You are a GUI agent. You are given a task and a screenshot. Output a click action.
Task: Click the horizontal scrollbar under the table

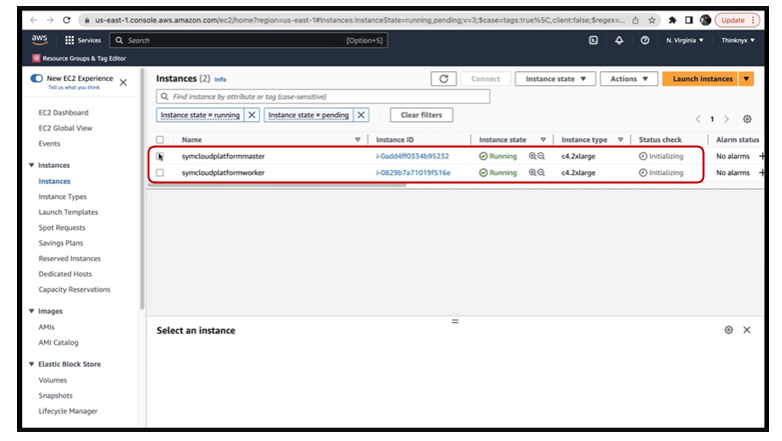277,185
